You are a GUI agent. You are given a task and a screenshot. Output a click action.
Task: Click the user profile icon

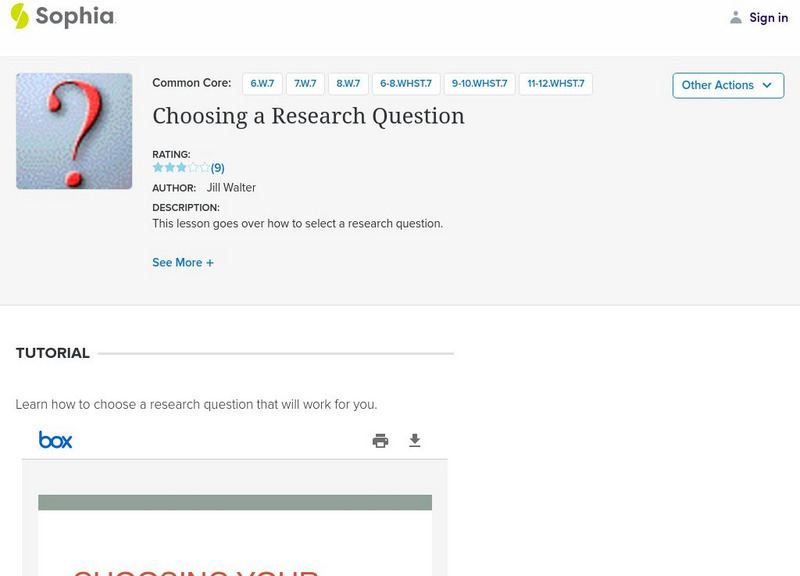click(x=736, y=18)
